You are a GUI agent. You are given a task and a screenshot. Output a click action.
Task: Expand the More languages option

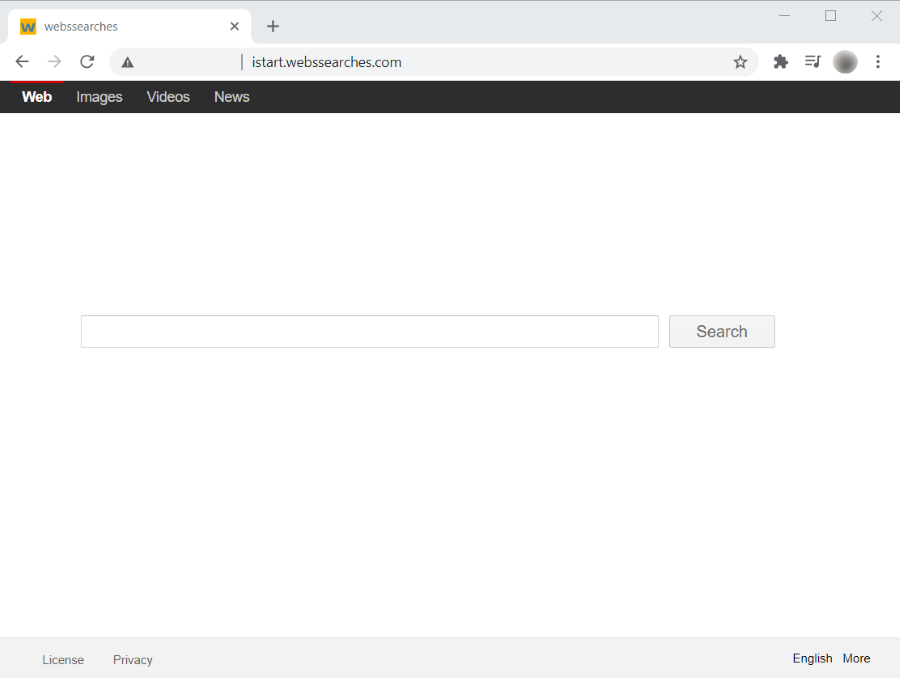click(x=856, y=658)
